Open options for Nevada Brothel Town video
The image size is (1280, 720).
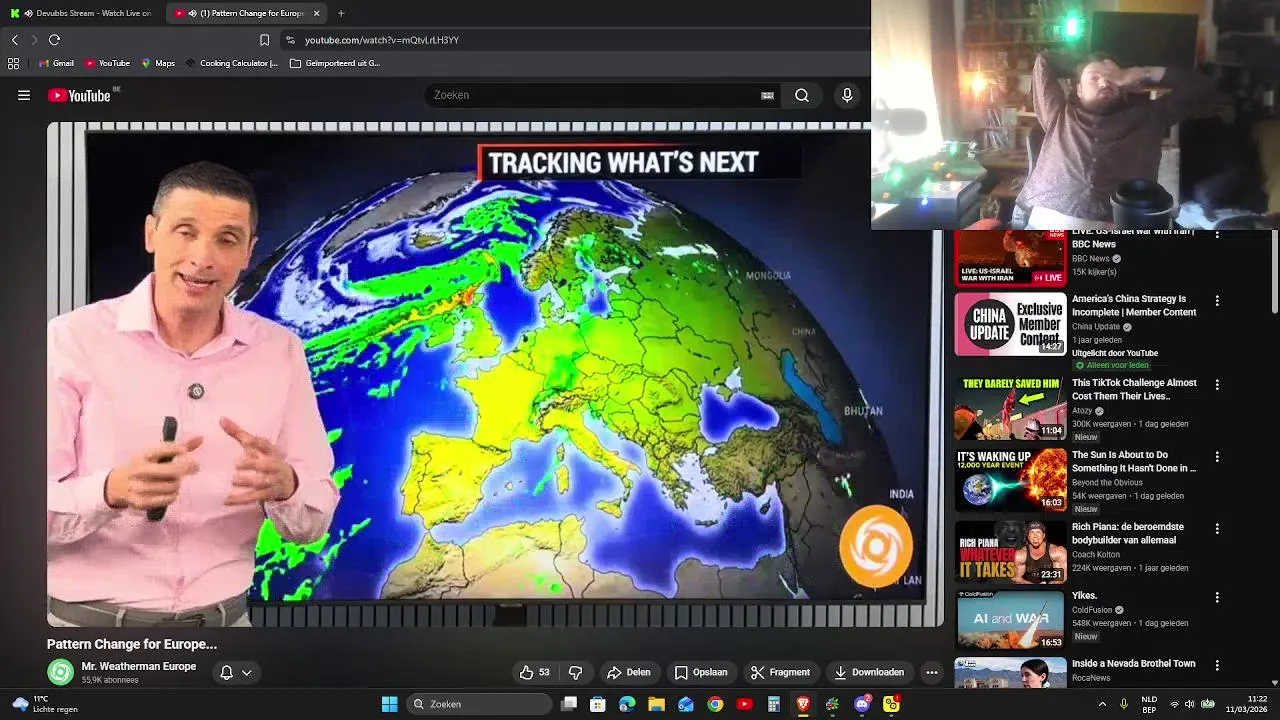point(1217,665)
